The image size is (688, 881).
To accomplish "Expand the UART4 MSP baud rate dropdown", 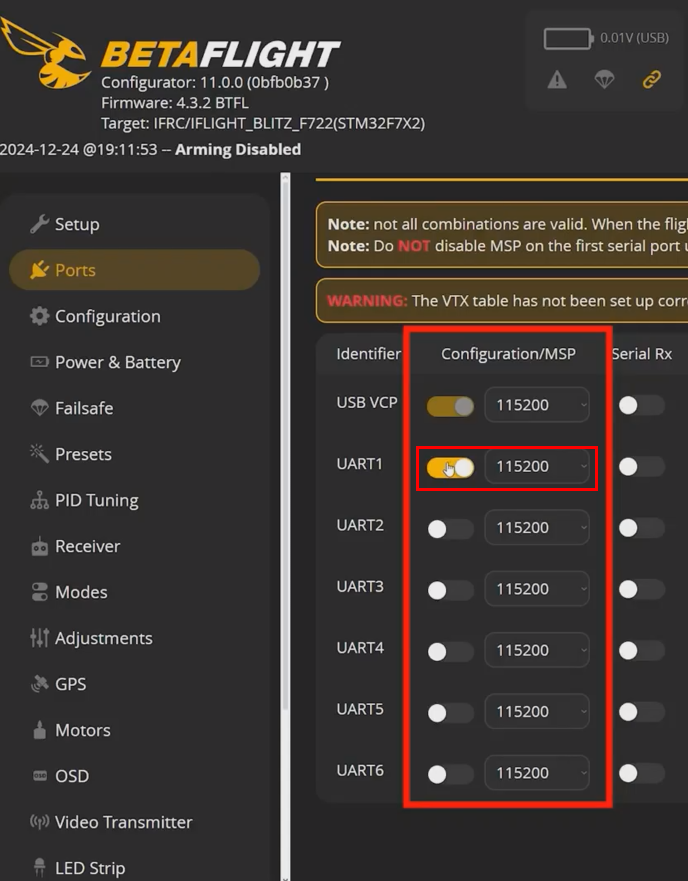I will pos(537,651).
